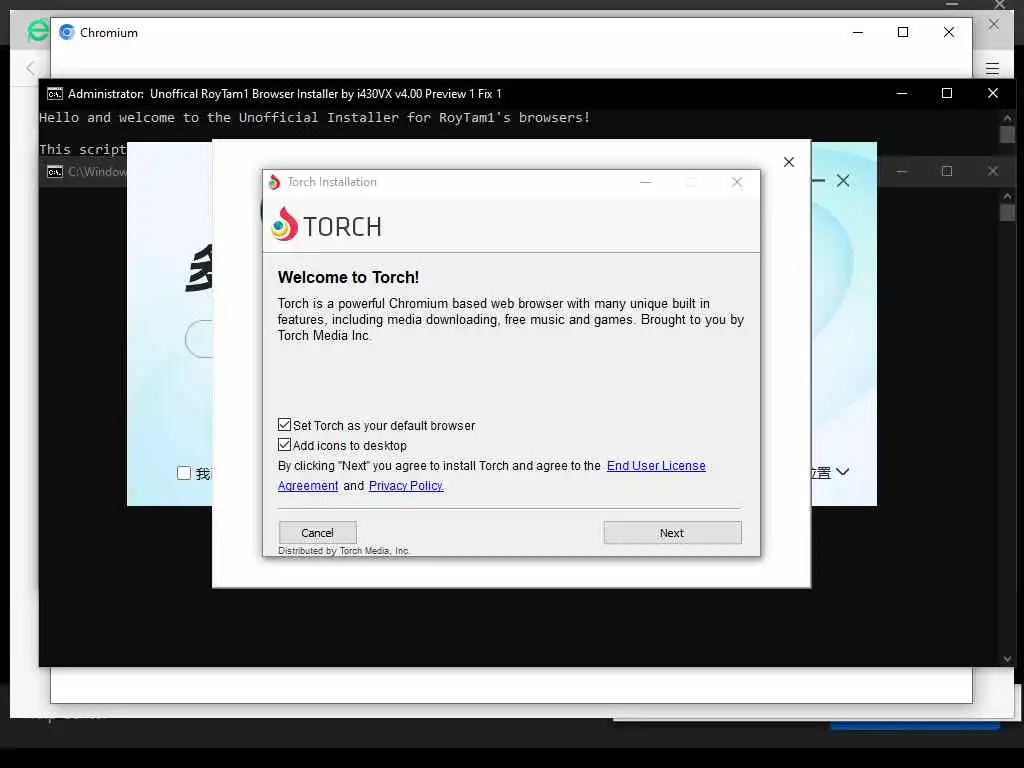Tick the checkbox in Chinese installer
1024x768 pixels.
[x=184, y=473]
